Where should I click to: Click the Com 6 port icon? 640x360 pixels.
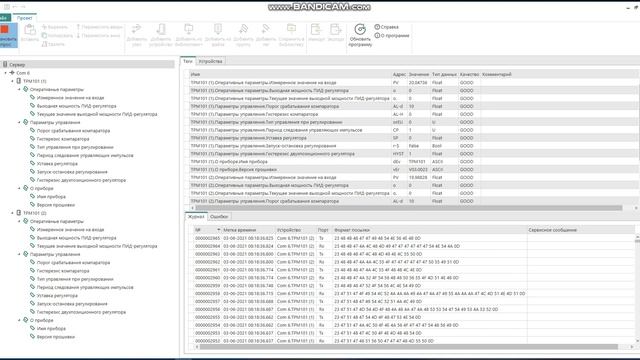coord(12,73)
